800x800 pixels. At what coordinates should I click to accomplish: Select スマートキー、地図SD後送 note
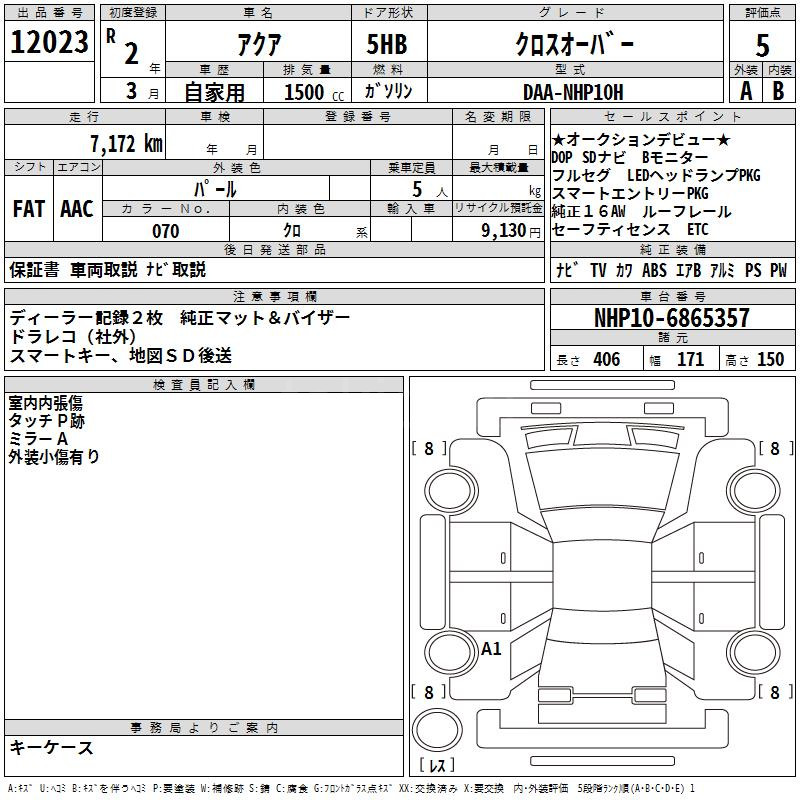click(120, 356)
